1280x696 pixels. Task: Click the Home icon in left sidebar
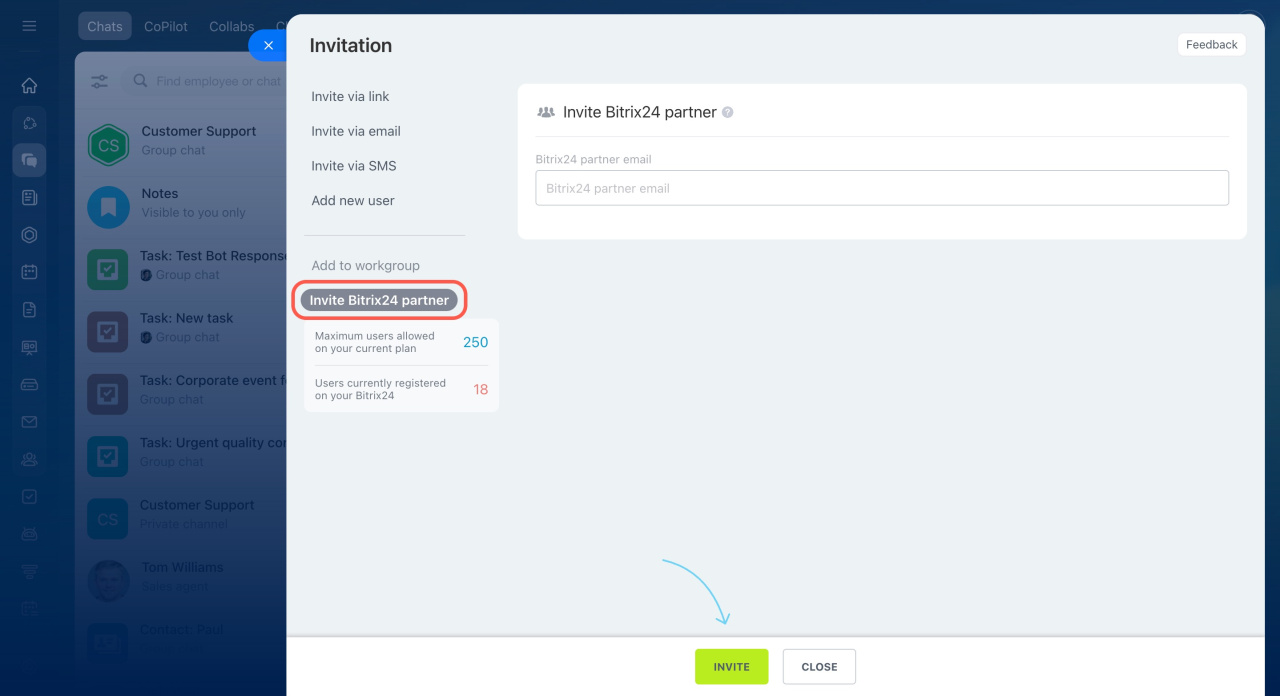[x=29, y=86]
